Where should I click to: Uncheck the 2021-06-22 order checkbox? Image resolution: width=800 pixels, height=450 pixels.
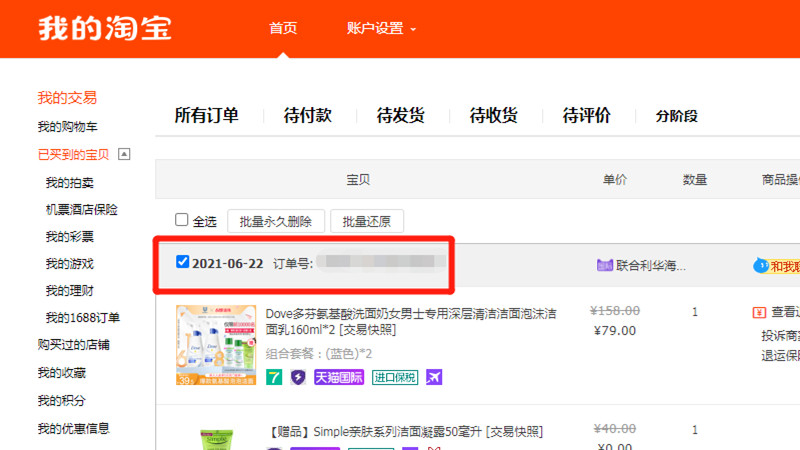point(182,262)
